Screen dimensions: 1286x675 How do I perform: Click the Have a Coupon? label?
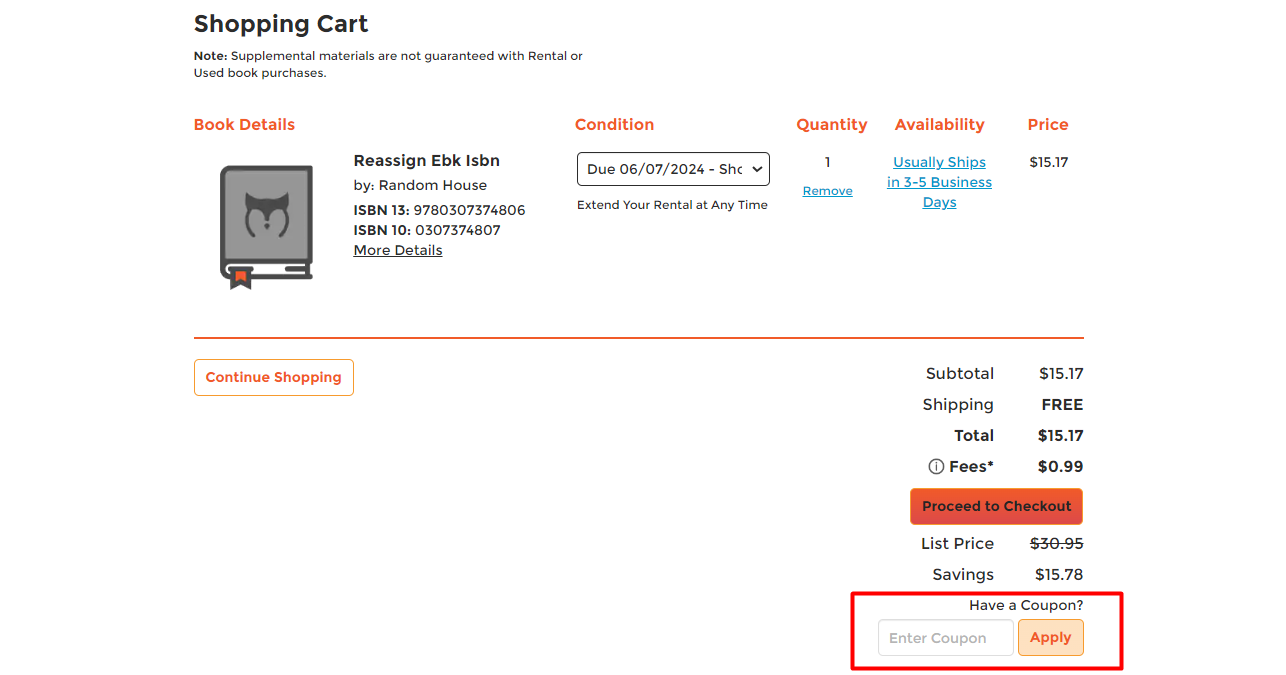[x=1026, y=605]
